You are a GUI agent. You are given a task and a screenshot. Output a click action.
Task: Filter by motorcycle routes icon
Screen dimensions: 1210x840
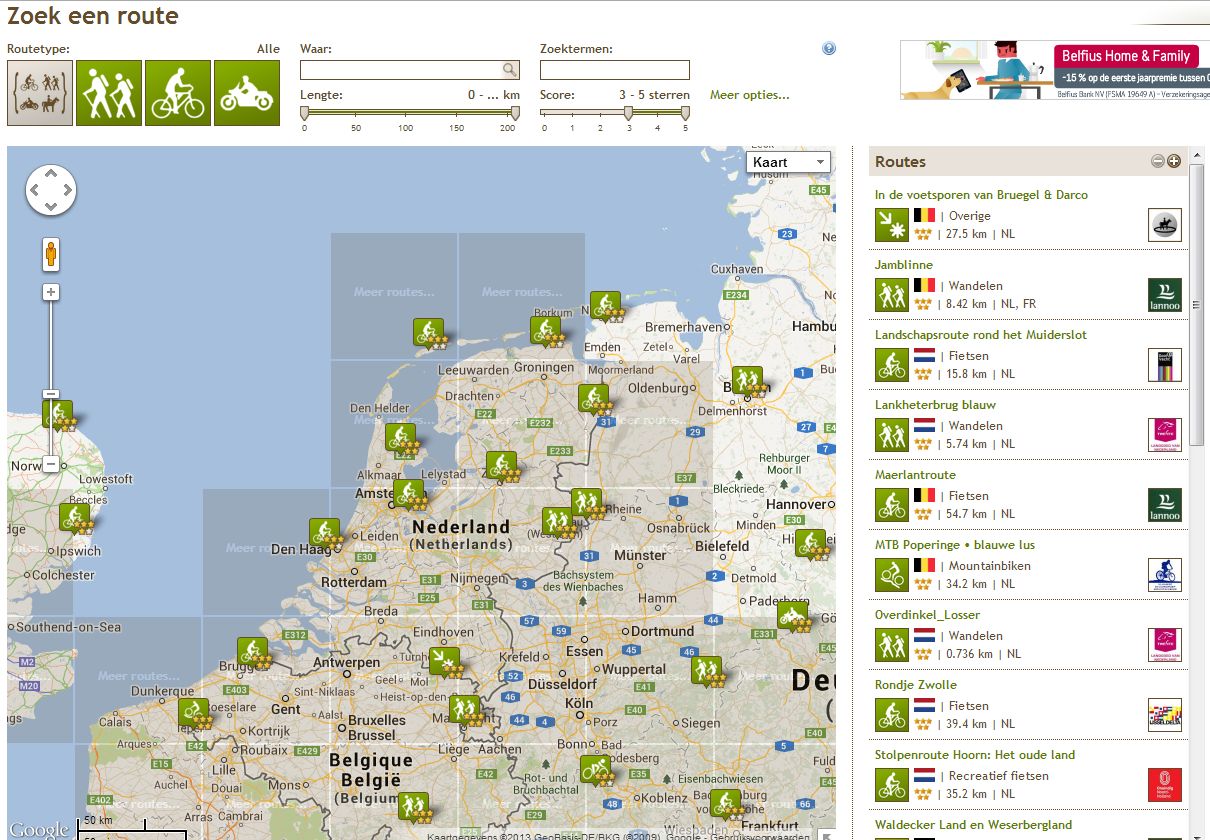[x=247, y=93]
